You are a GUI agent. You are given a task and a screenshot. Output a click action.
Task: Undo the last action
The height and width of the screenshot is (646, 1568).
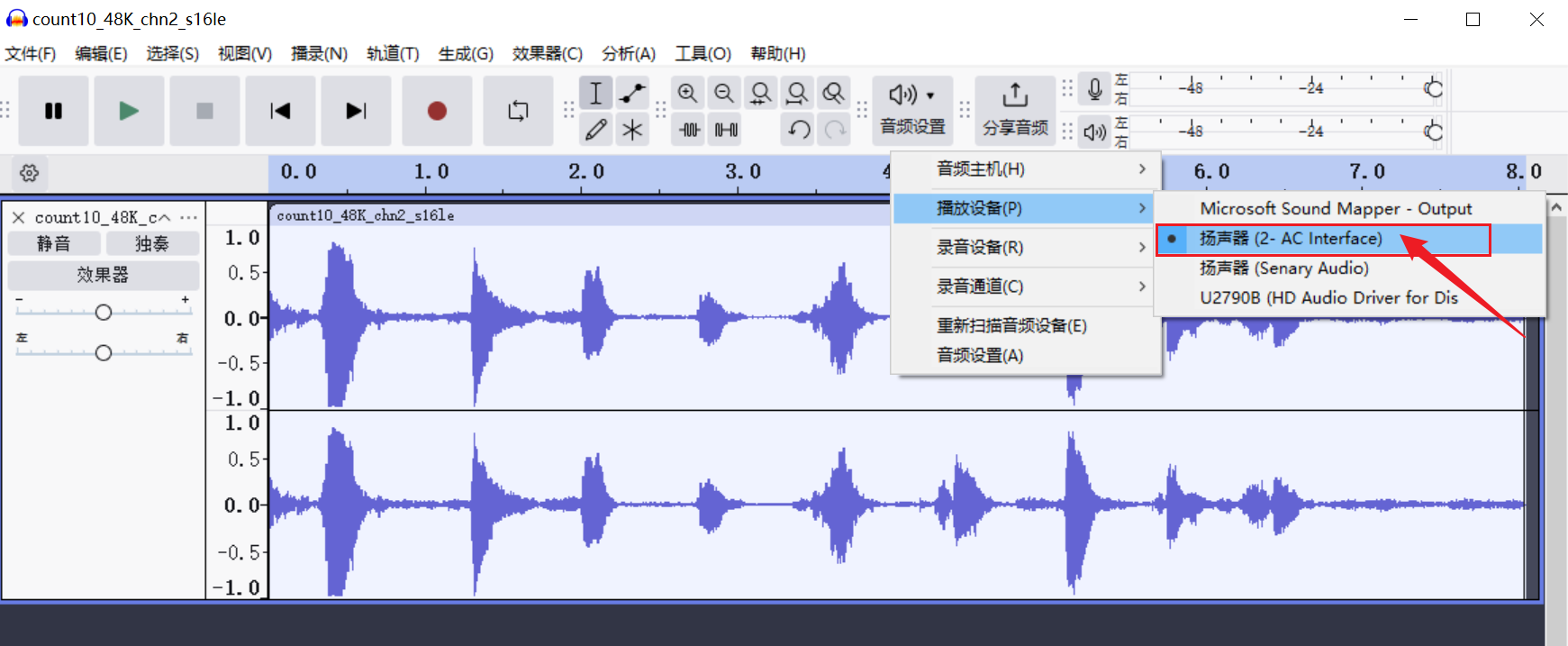pos(799,130)
